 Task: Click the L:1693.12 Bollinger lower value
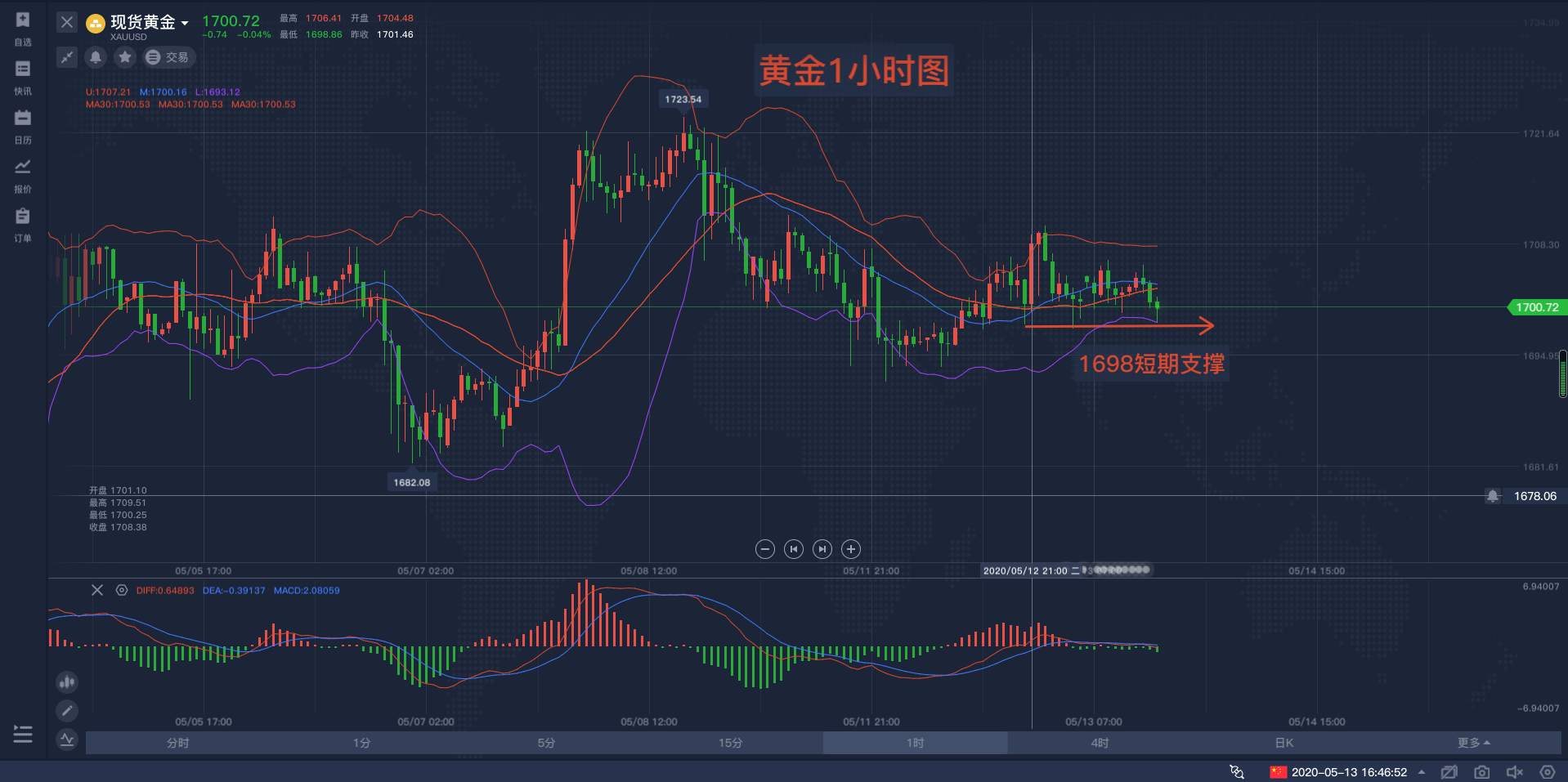(x=217, y=92)
